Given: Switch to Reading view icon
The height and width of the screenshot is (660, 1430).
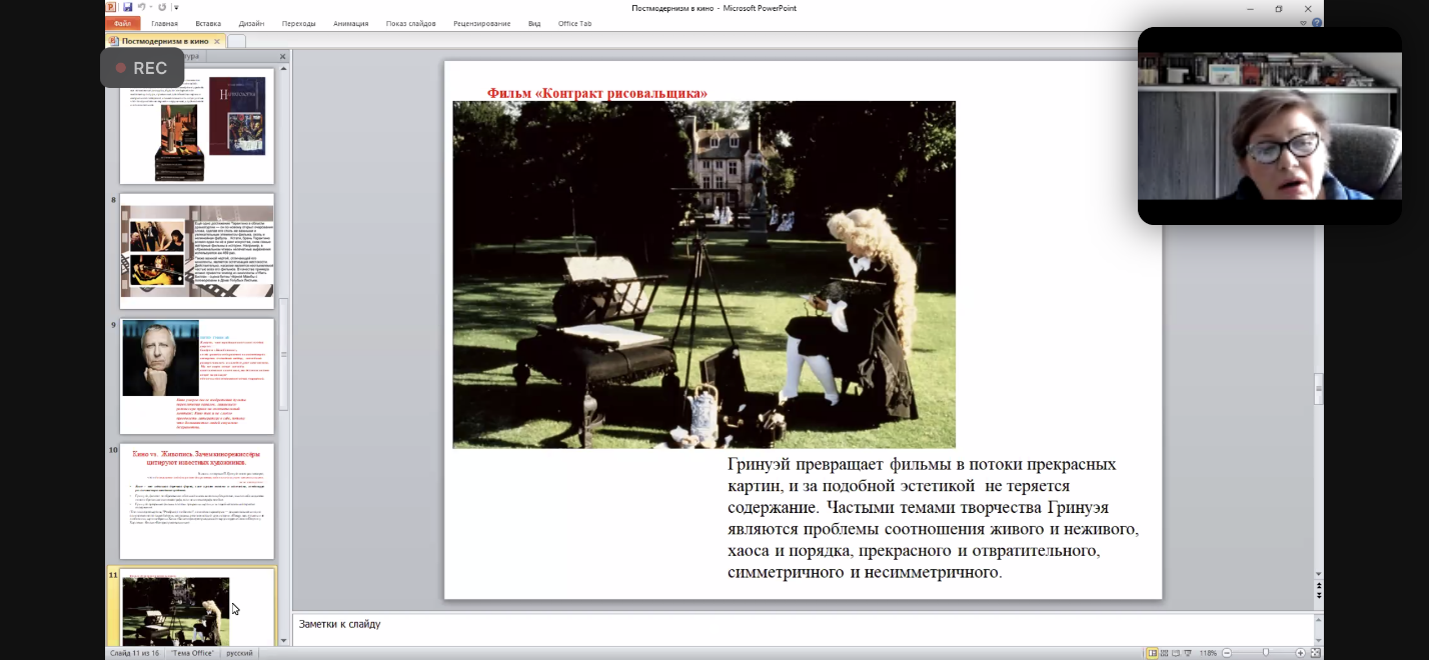Looking at the screenshot, I should [x=1177, y=653].
